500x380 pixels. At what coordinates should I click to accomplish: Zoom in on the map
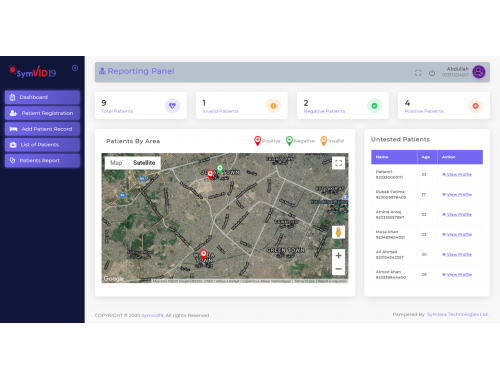[x=338, y=256]
